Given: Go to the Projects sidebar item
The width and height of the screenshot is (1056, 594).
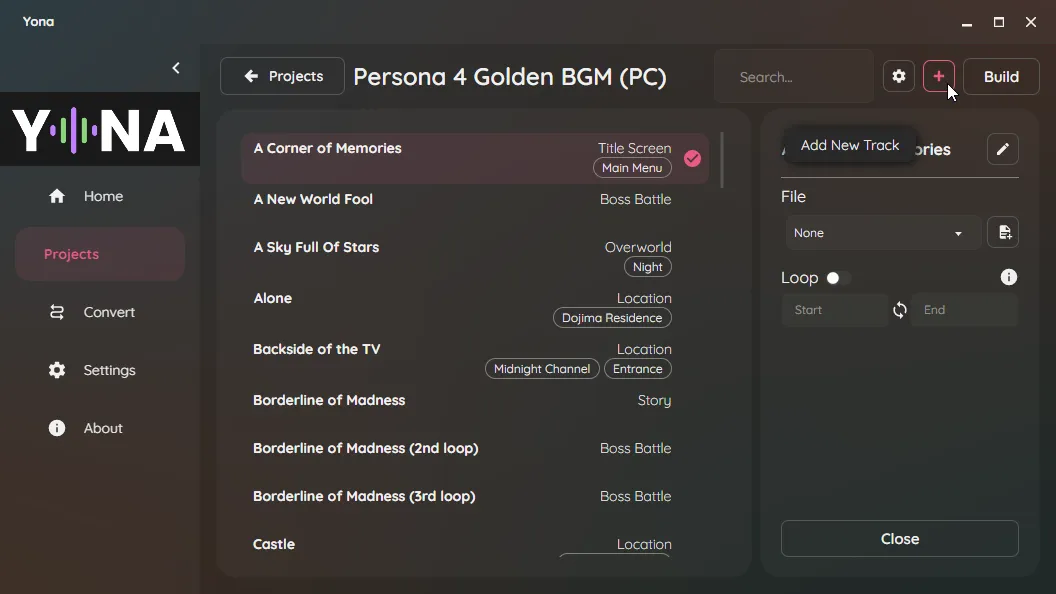Looking at the screenshot, I should (100, 254).
